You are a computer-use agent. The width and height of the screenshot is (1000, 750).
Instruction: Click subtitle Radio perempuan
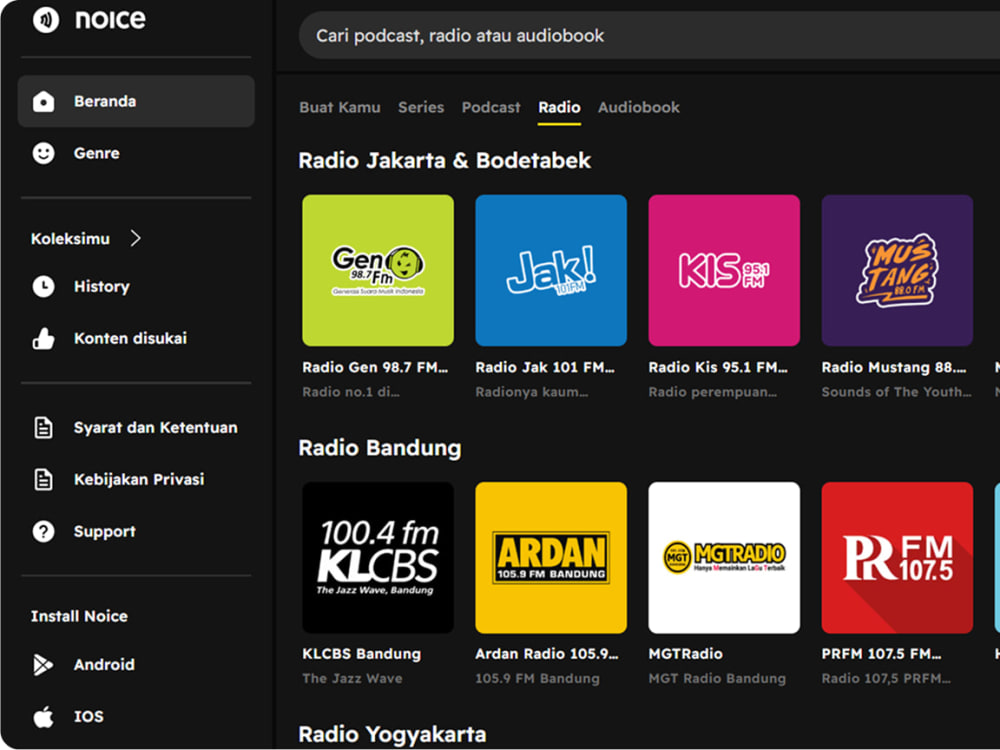tap(712, 392)
